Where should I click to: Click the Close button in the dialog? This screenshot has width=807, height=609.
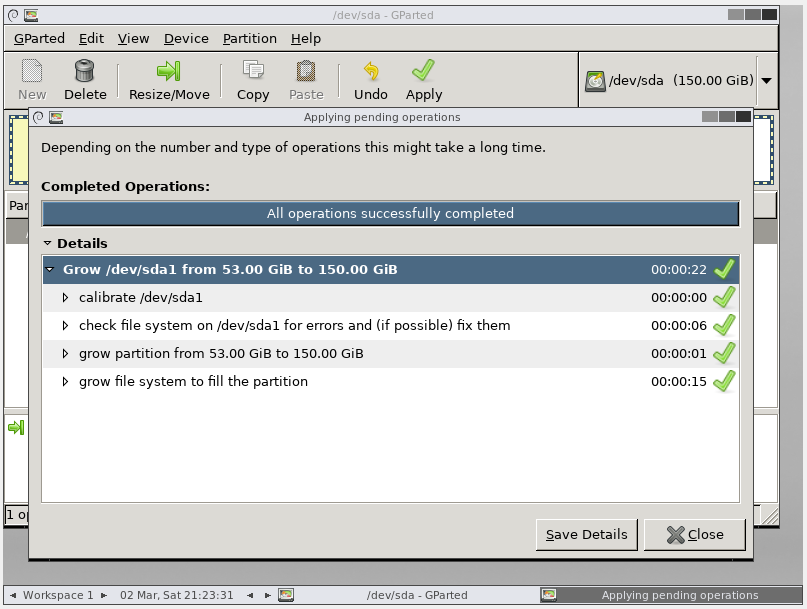(694, 534)
